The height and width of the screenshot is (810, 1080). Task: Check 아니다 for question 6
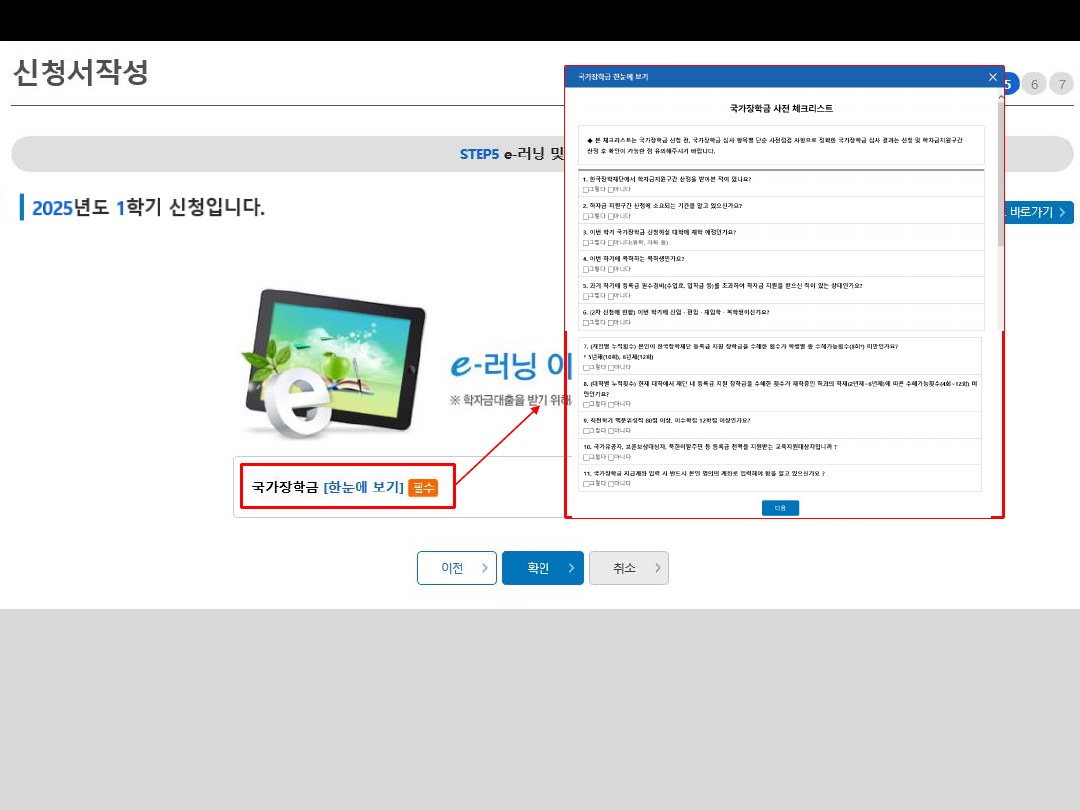coord(611,323)
